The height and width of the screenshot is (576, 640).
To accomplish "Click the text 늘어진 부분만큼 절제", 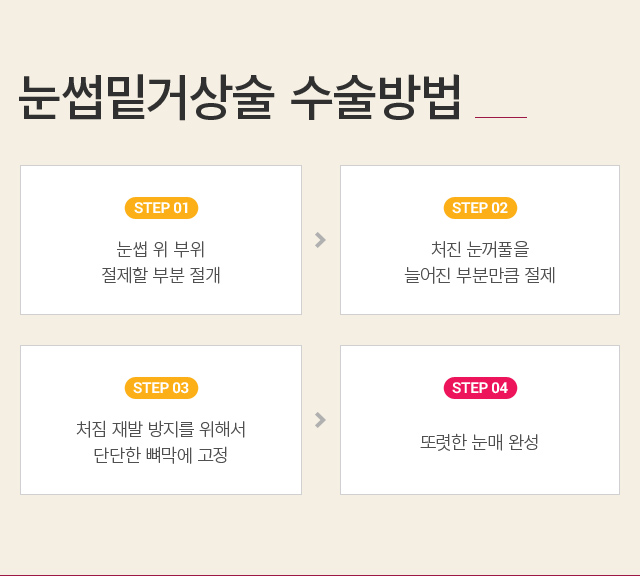I will (x=480, y=274).
